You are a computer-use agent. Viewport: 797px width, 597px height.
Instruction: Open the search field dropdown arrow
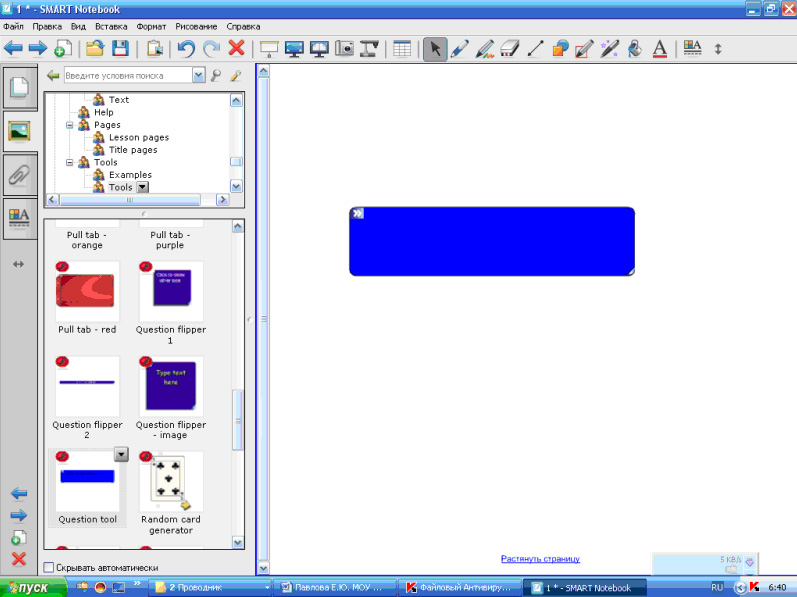(198, 75)
